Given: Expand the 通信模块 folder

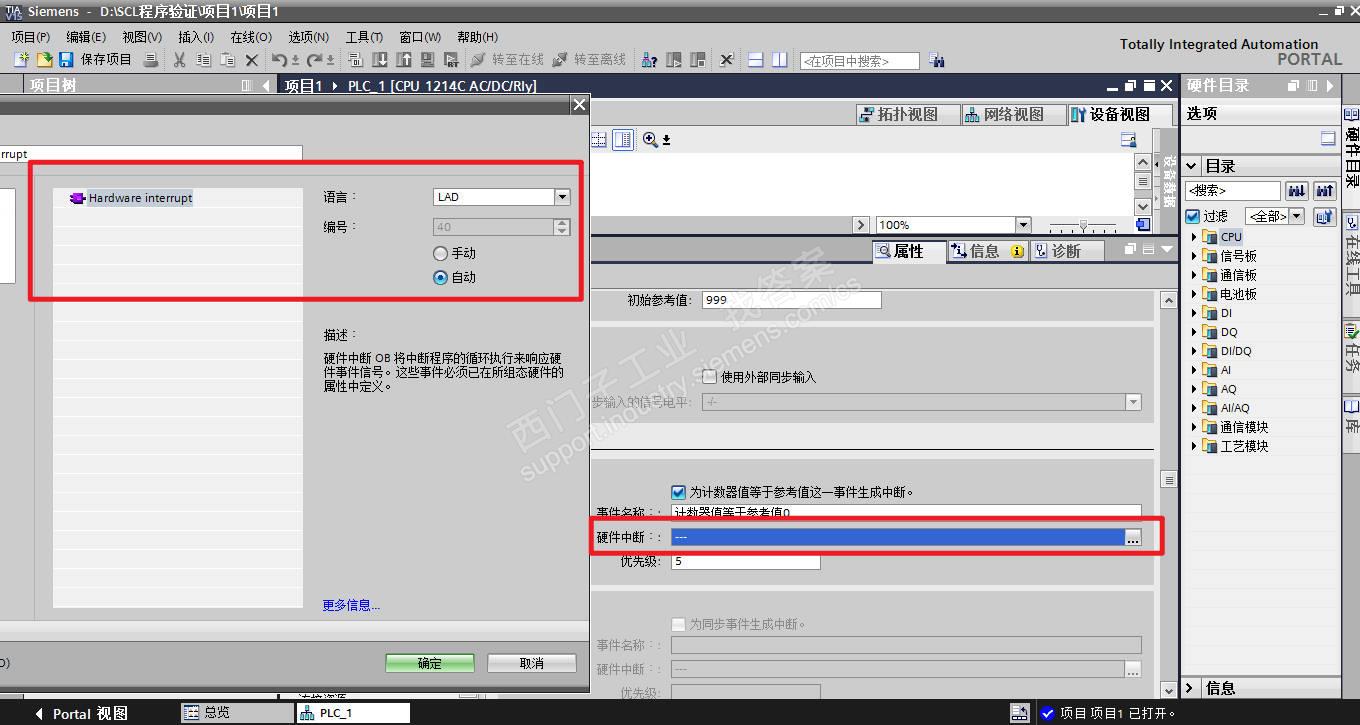Looking at the screenshot, I should click(1194, 427).
